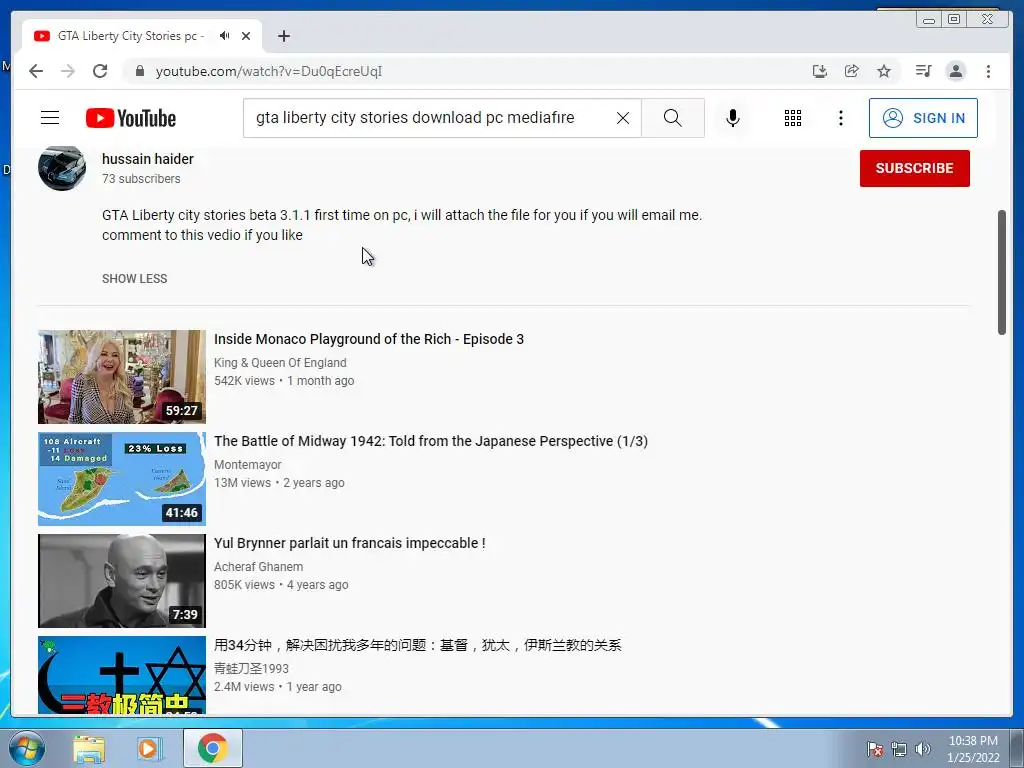Share this page from the address bar
Screen dimensions: 1024x768
tap(852, 71)
